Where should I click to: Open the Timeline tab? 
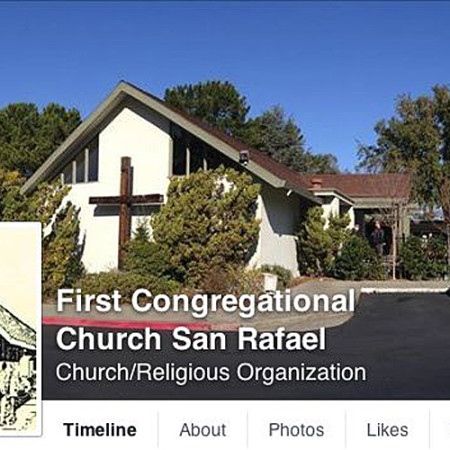100,430
